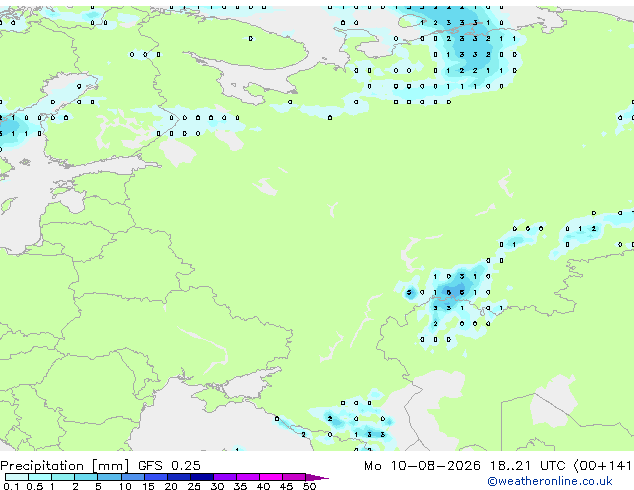Select the 'GFS 0.25' model label
Screen dimensions: 634x490
[169, 465]
